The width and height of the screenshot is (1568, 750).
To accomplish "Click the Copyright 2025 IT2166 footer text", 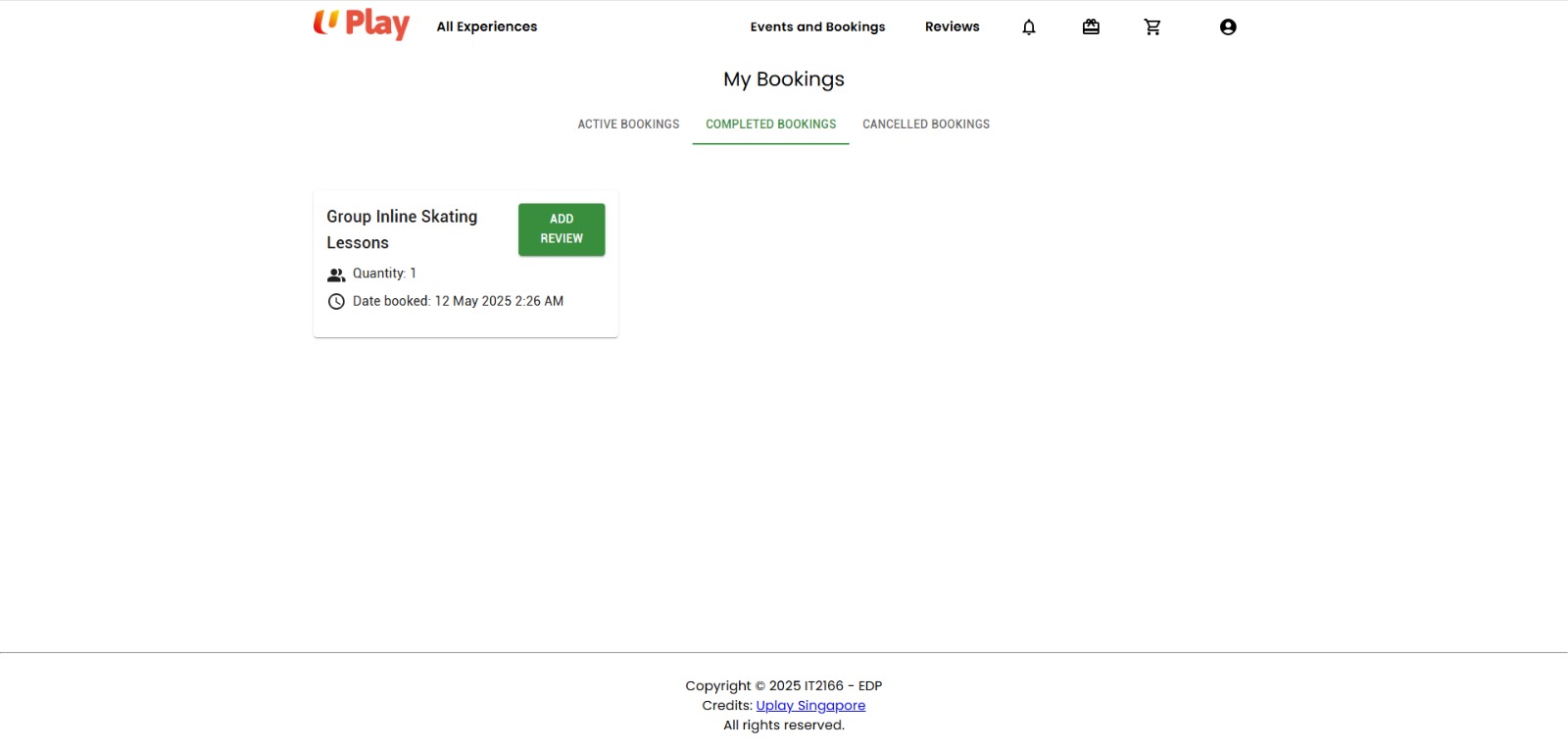I will point(783,686).
